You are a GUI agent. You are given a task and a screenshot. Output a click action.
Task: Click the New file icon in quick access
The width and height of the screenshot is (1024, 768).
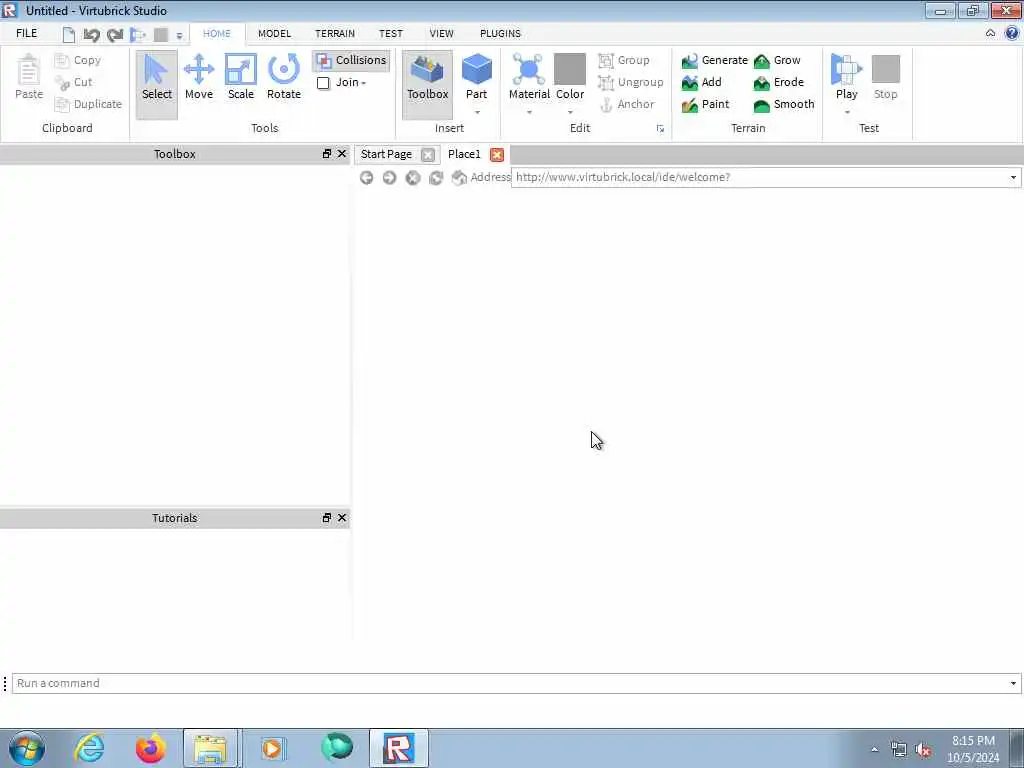[69, 35]
